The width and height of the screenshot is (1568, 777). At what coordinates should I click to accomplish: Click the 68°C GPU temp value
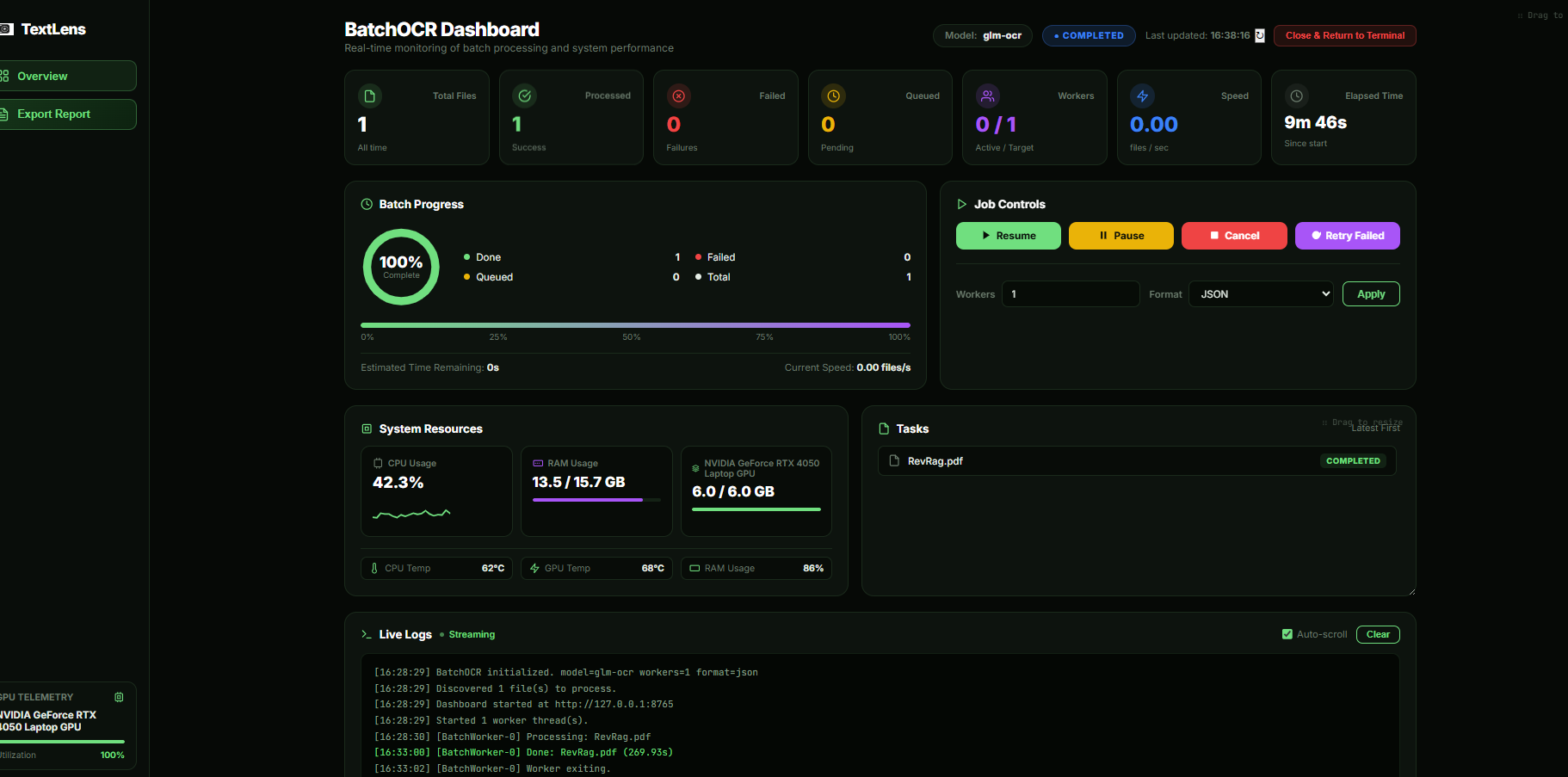(x=653, y=568)
